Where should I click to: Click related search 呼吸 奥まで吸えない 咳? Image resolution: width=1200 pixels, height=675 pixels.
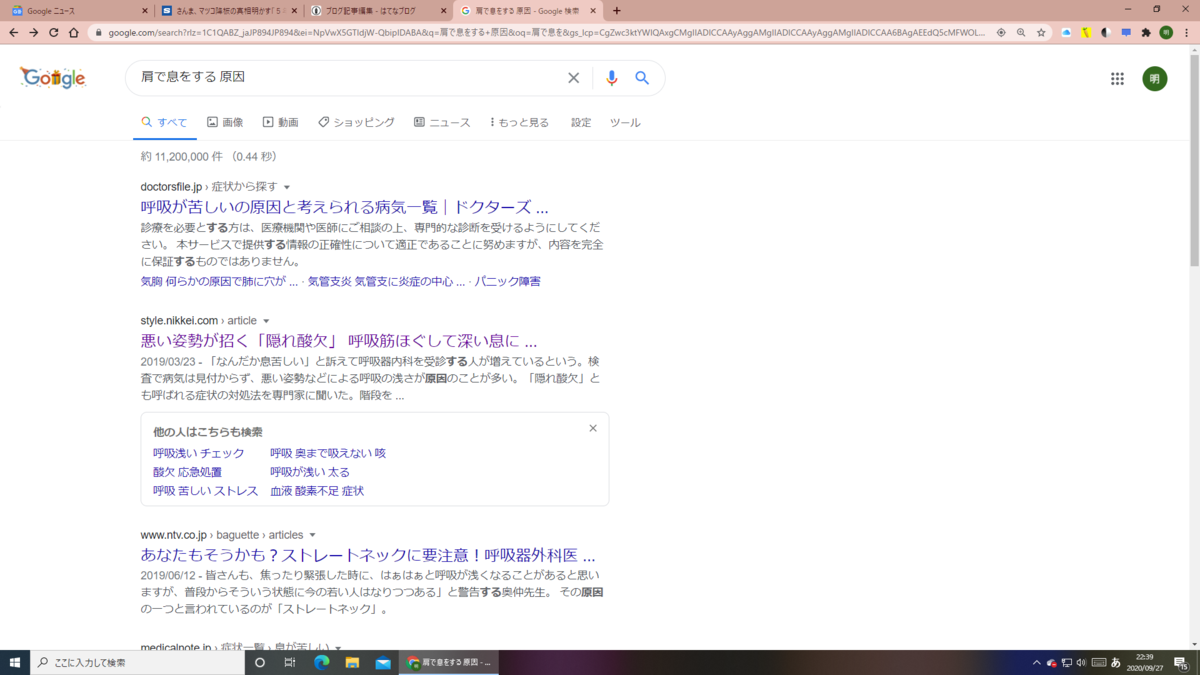pos(328,453)
